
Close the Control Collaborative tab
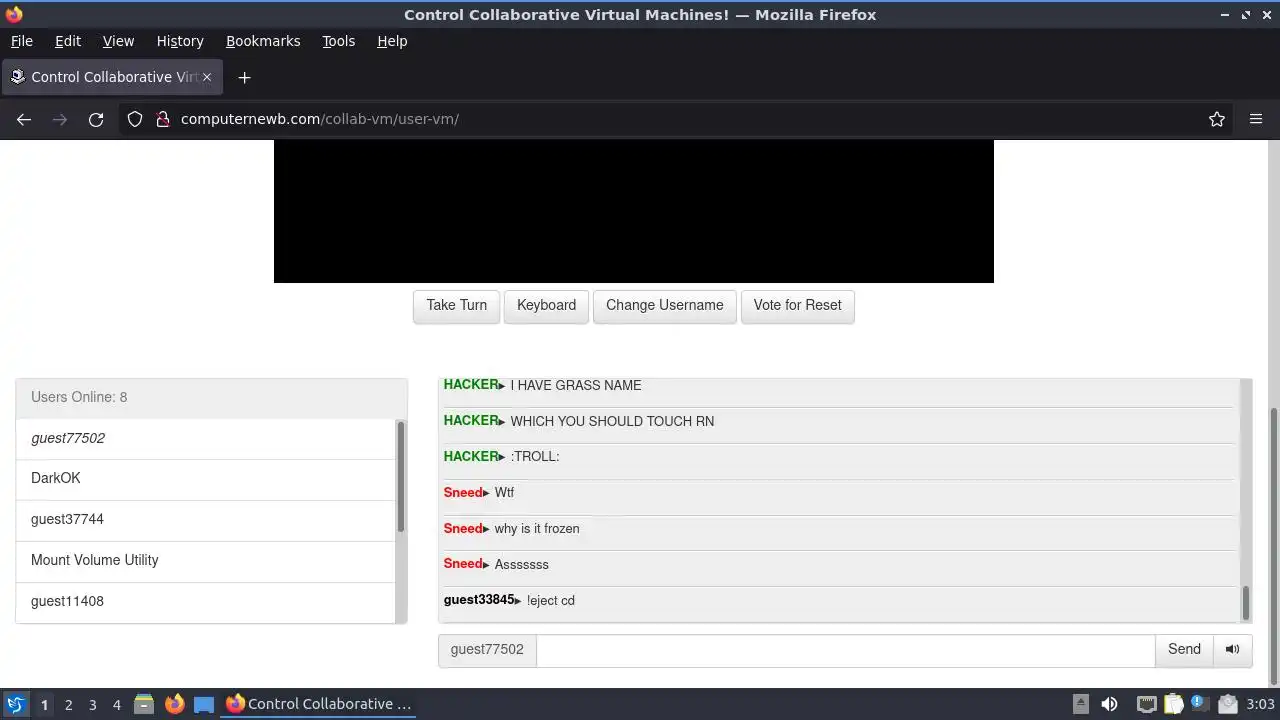coord(207,77)
